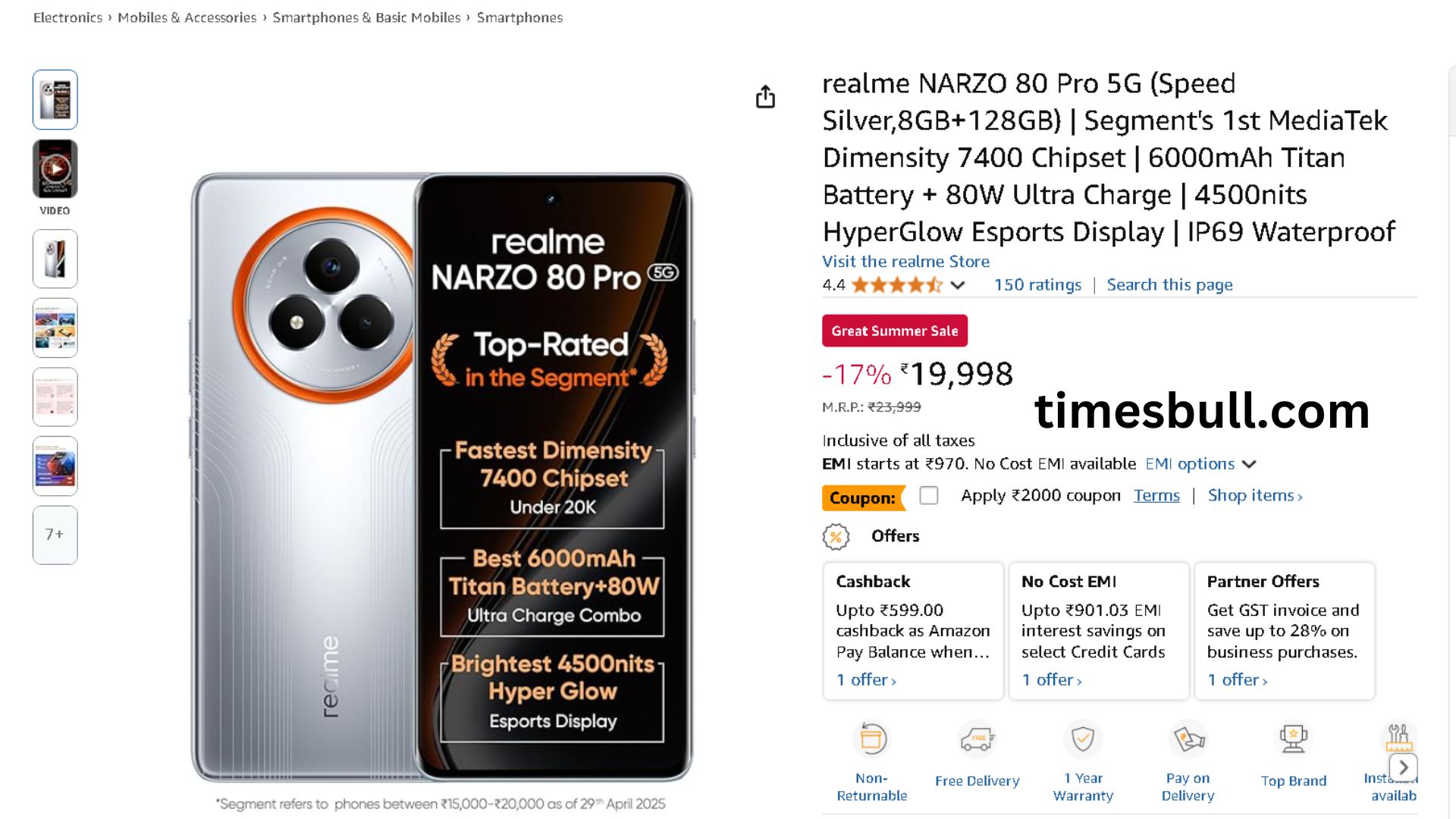Viewport: 1456px width, 819px height.
Task: Open the 150 ratings link
Action: (x=1037, y=284)
